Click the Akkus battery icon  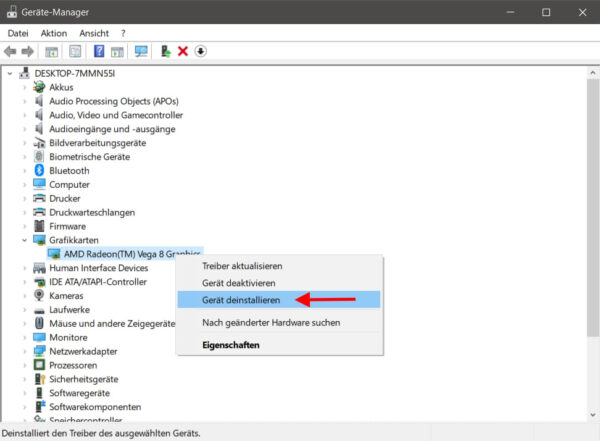[39, 87]
